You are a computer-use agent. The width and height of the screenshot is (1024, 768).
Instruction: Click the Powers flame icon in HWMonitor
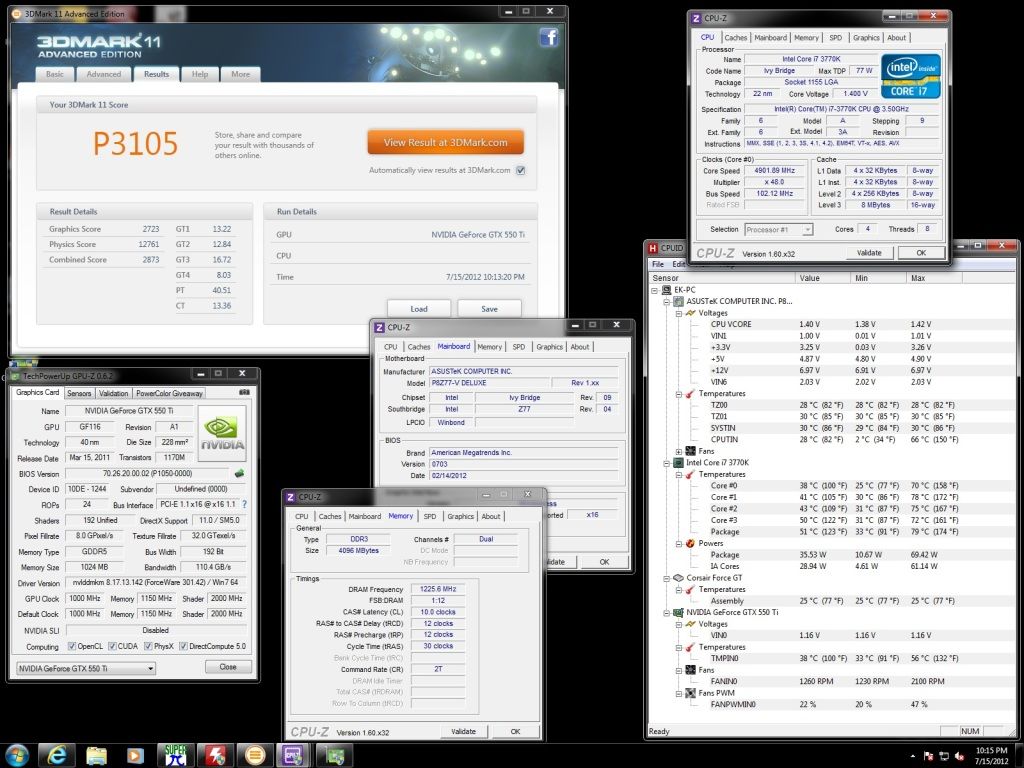point(690,543)
